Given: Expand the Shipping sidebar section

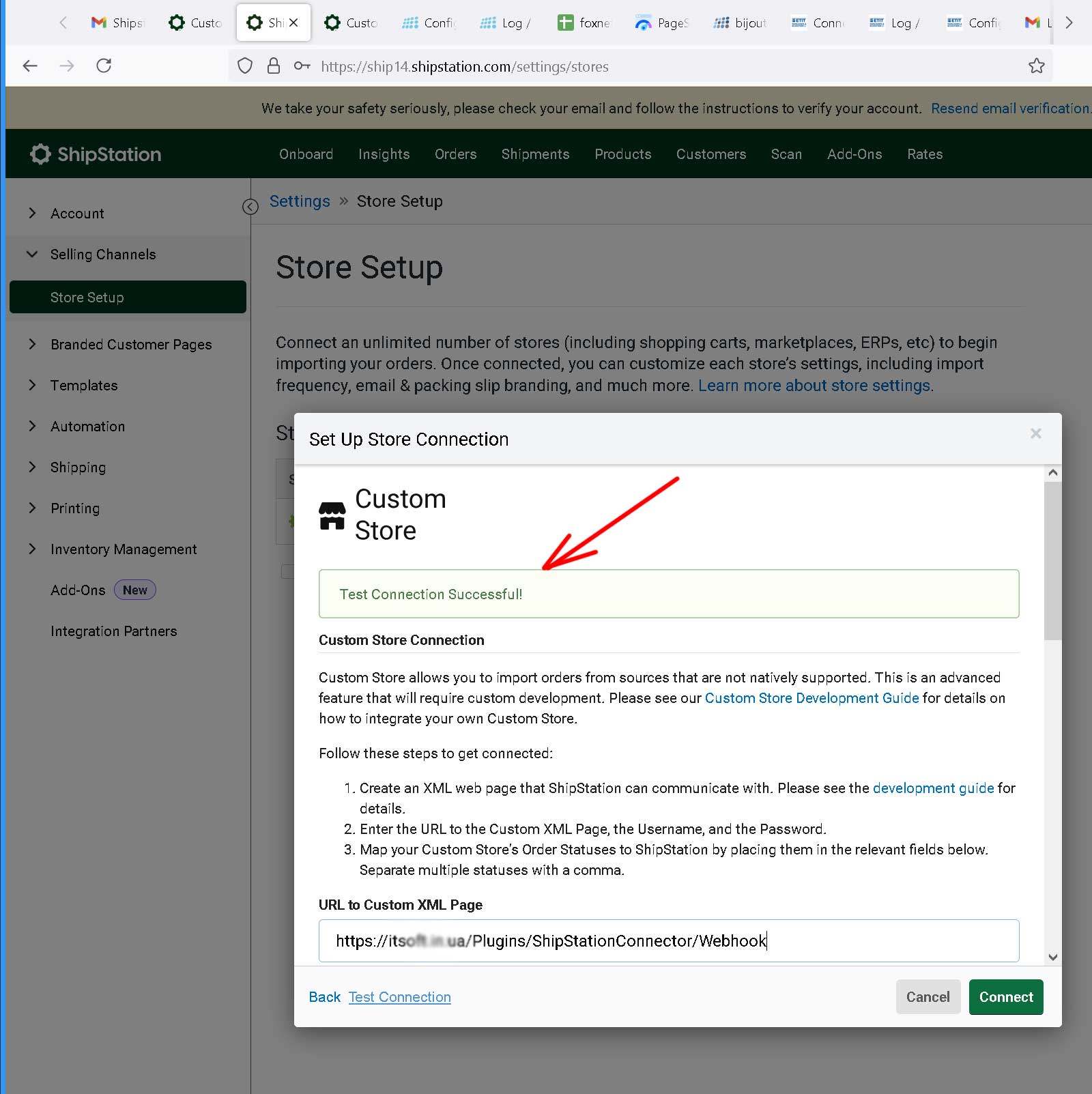Looking at the screenshot, I should tap(32, 467).
